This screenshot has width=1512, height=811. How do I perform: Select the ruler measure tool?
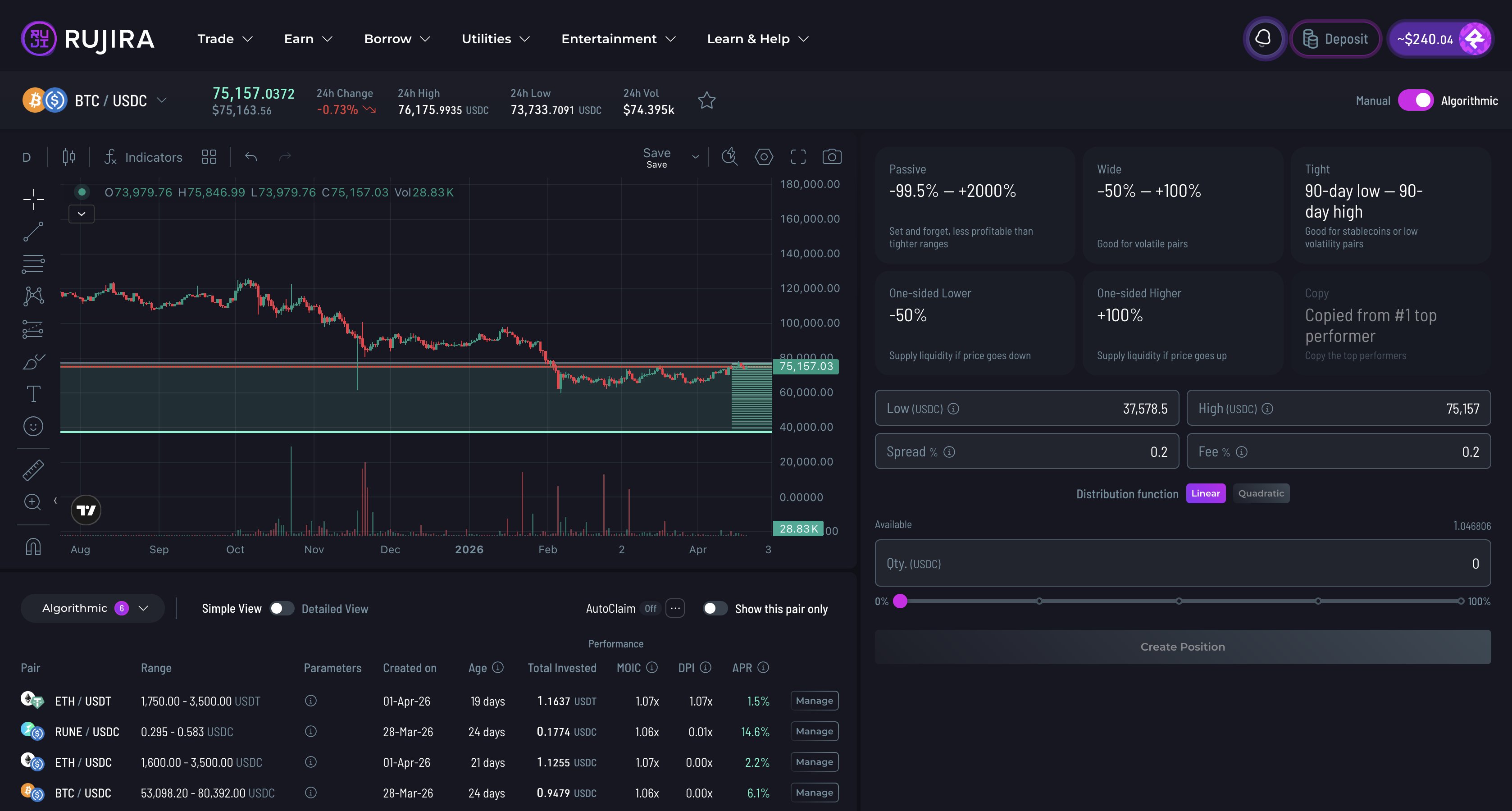point(33,469)
